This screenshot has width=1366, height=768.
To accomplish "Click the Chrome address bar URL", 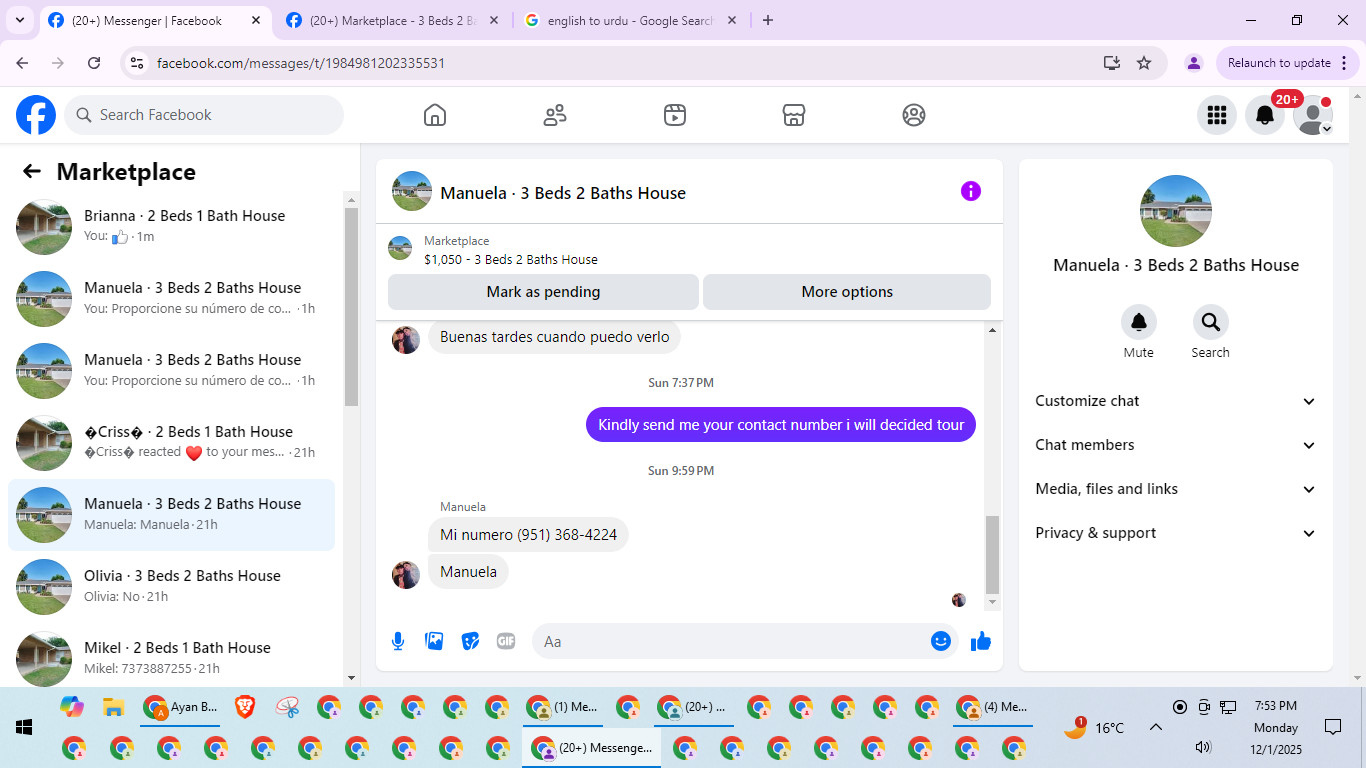I will coord(301,63).
